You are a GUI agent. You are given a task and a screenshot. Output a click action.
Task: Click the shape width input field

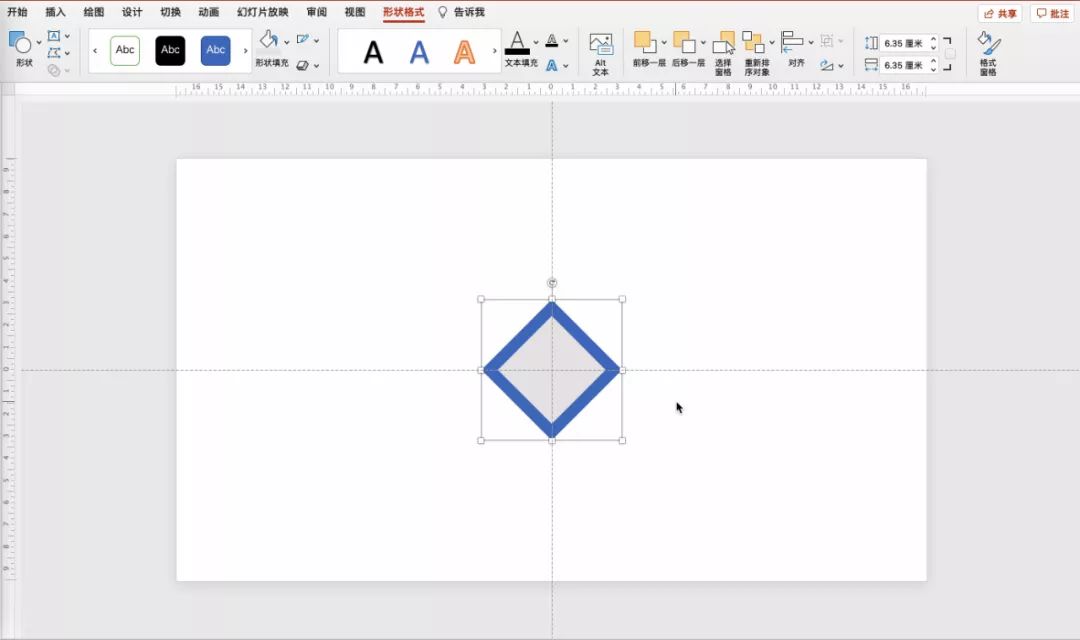[x=903, y=65]
